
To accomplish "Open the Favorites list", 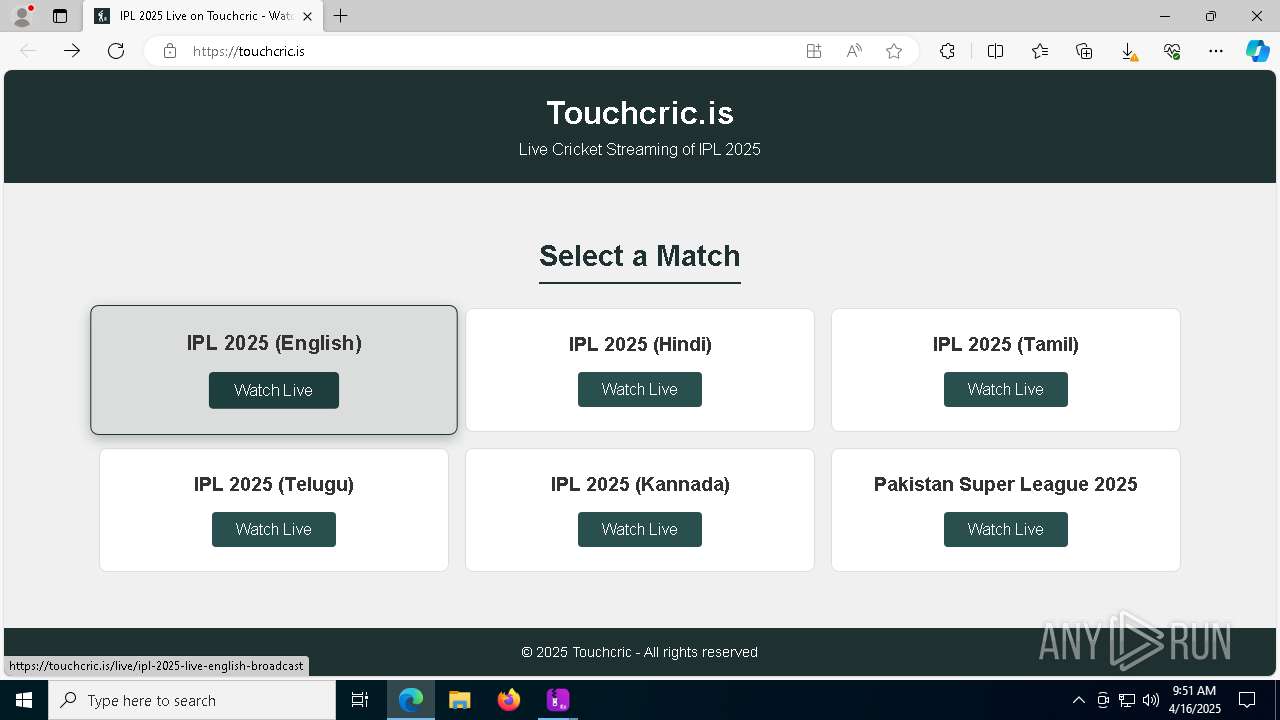I will (1040, 51).
